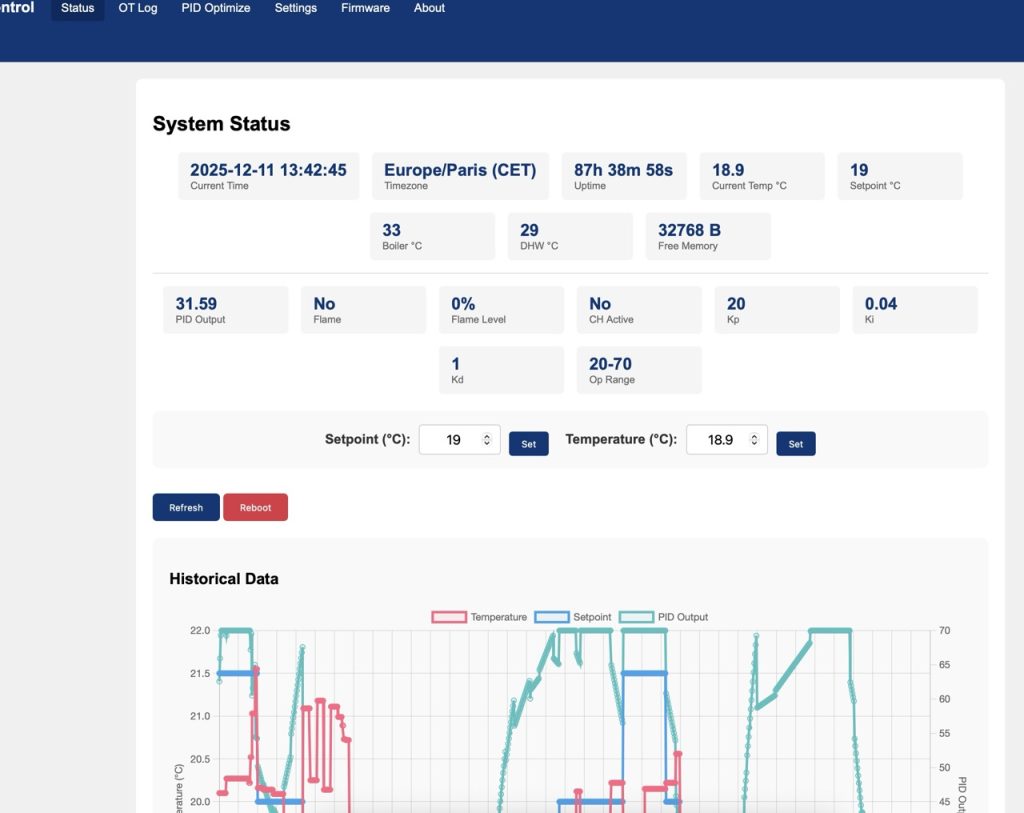Click the Uptime status card

pos(624,176)
